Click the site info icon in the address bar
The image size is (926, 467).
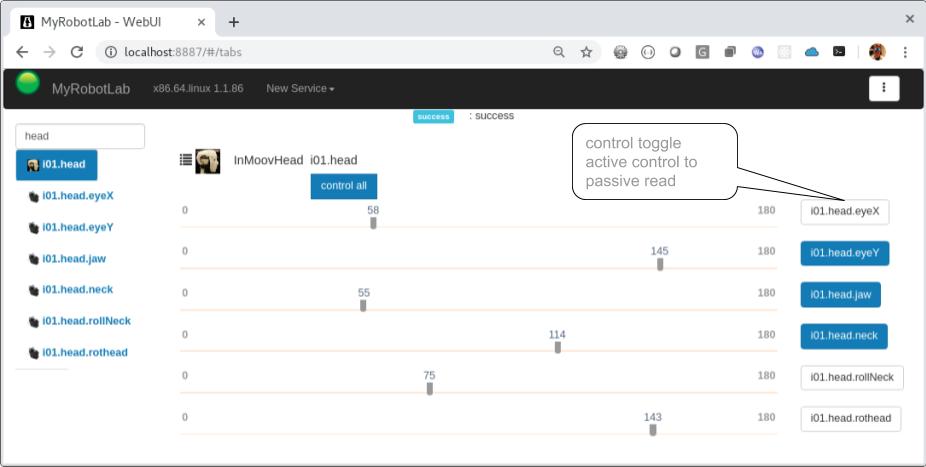pyautogui.click(x=110, y=52)
